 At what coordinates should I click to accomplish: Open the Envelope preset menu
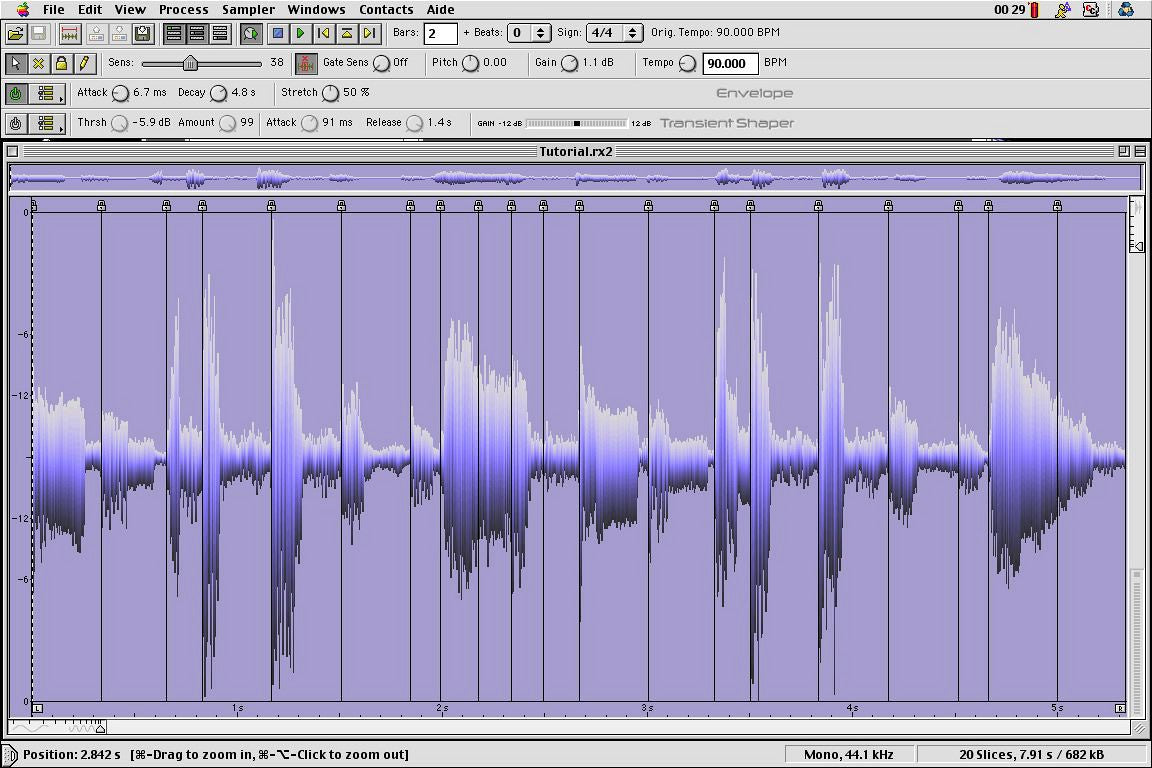[x=46, y=92]
